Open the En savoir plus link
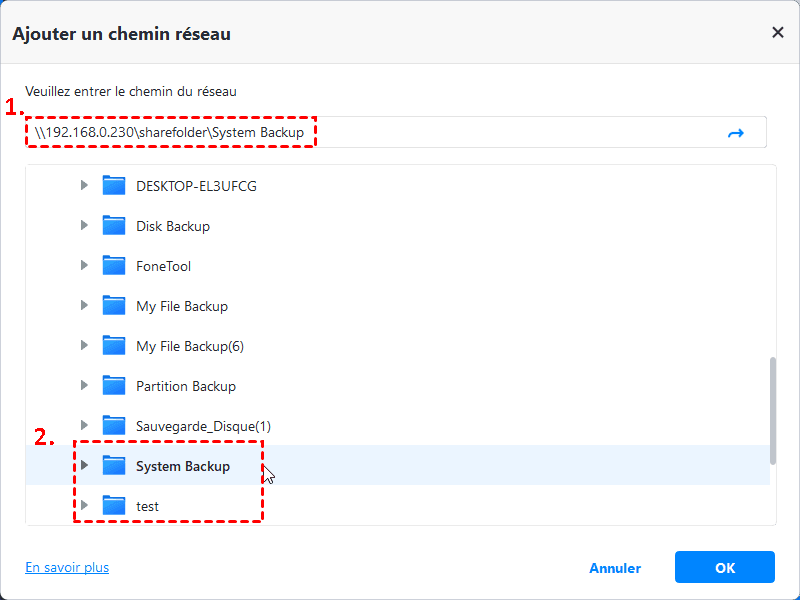This screenshot has width=800, height=600. click(x=67, y=567)
